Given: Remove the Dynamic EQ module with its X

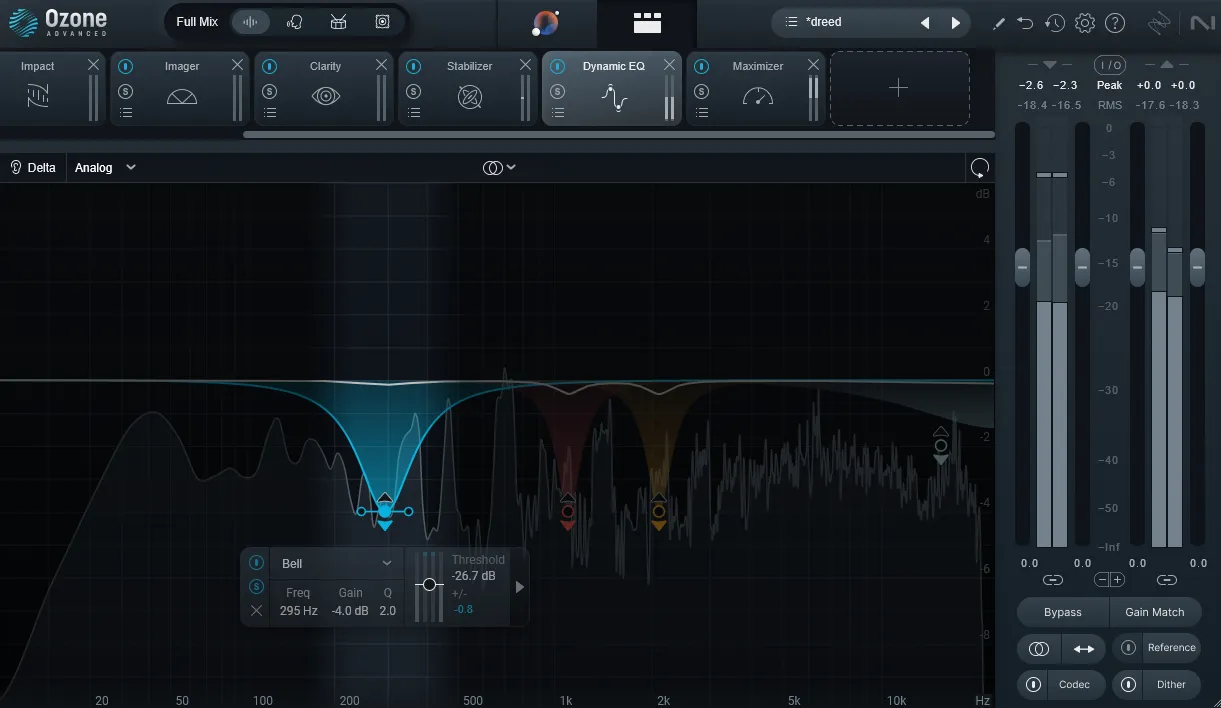Looking at the screenshot, I should [669, 65].
